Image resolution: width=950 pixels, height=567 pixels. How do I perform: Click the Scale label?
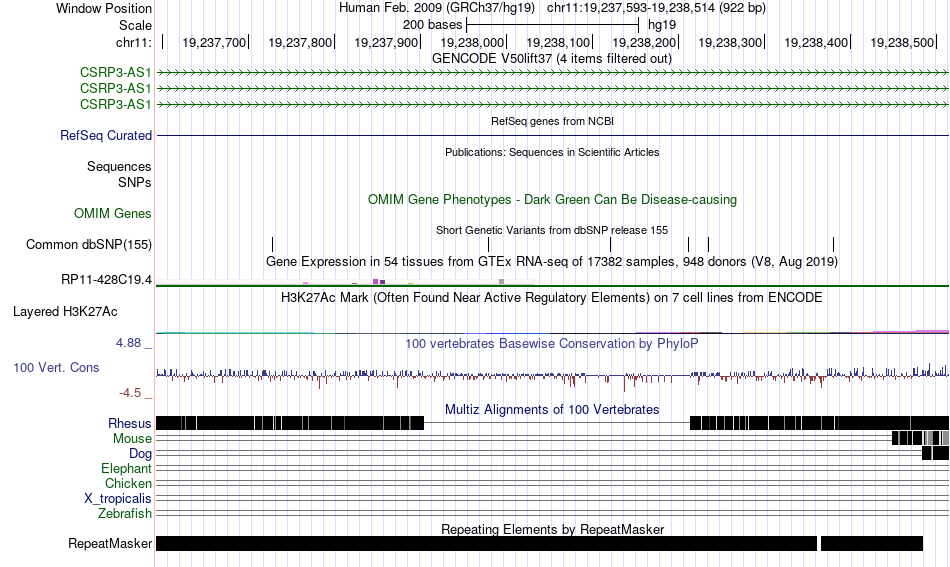(x=135, y=25)
